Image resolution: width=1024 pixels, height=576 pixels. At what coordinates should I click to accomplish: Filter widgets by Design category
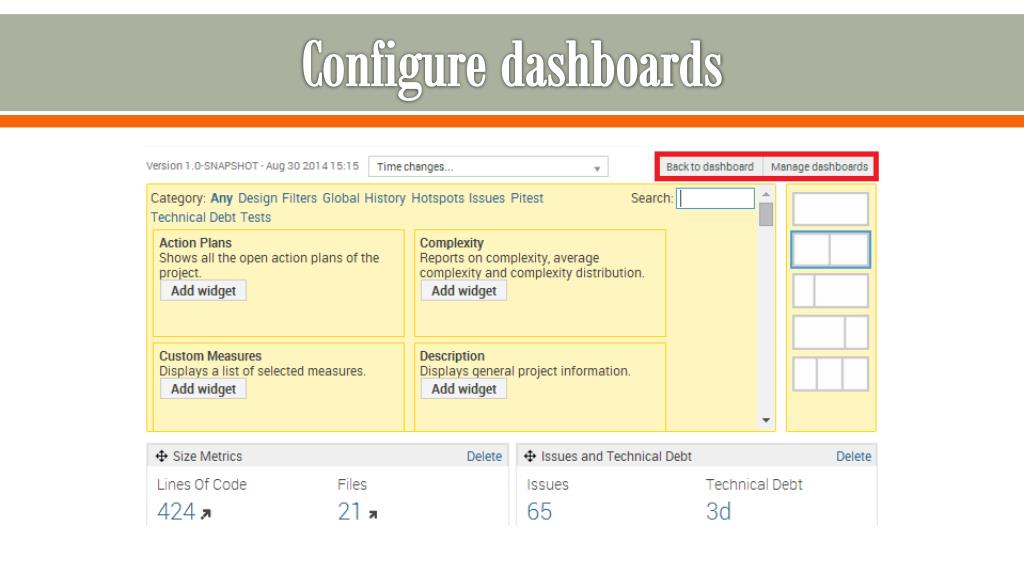pos(257,198)
